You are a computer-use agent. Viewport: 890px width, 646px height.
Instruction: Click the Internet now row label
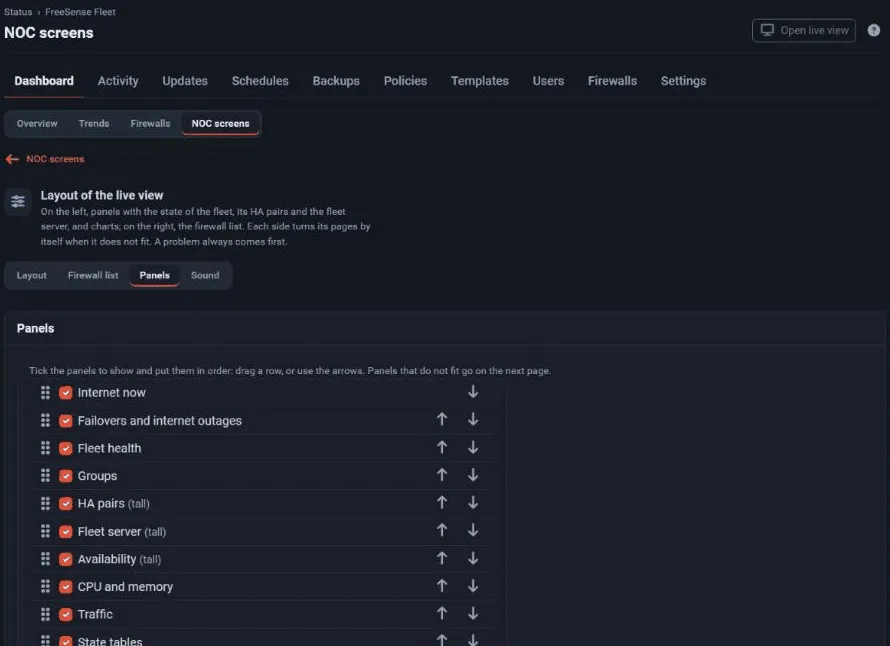(x=111, y=393)
